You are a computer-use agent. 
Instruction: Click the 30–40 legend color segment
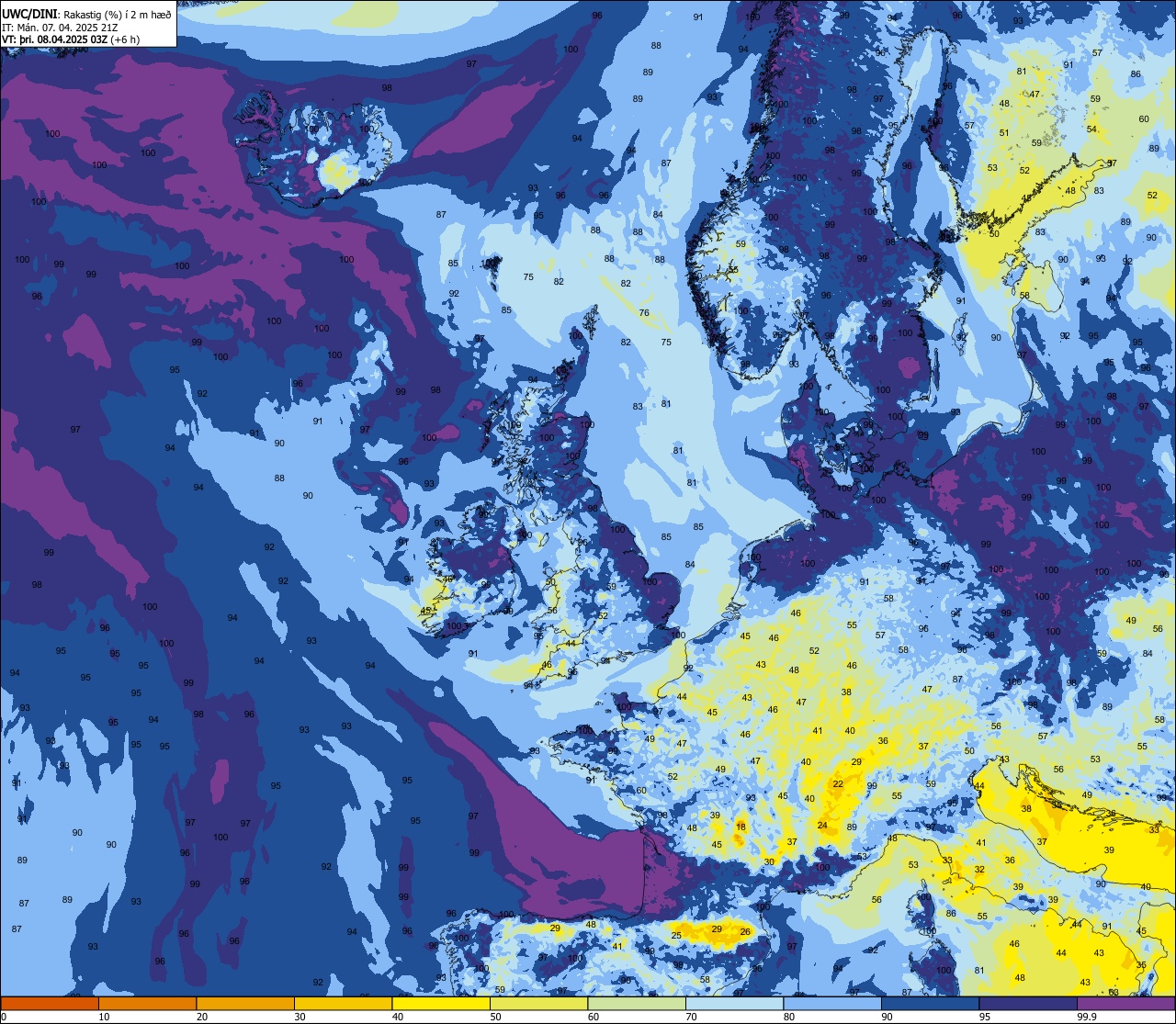[343, 1003]
